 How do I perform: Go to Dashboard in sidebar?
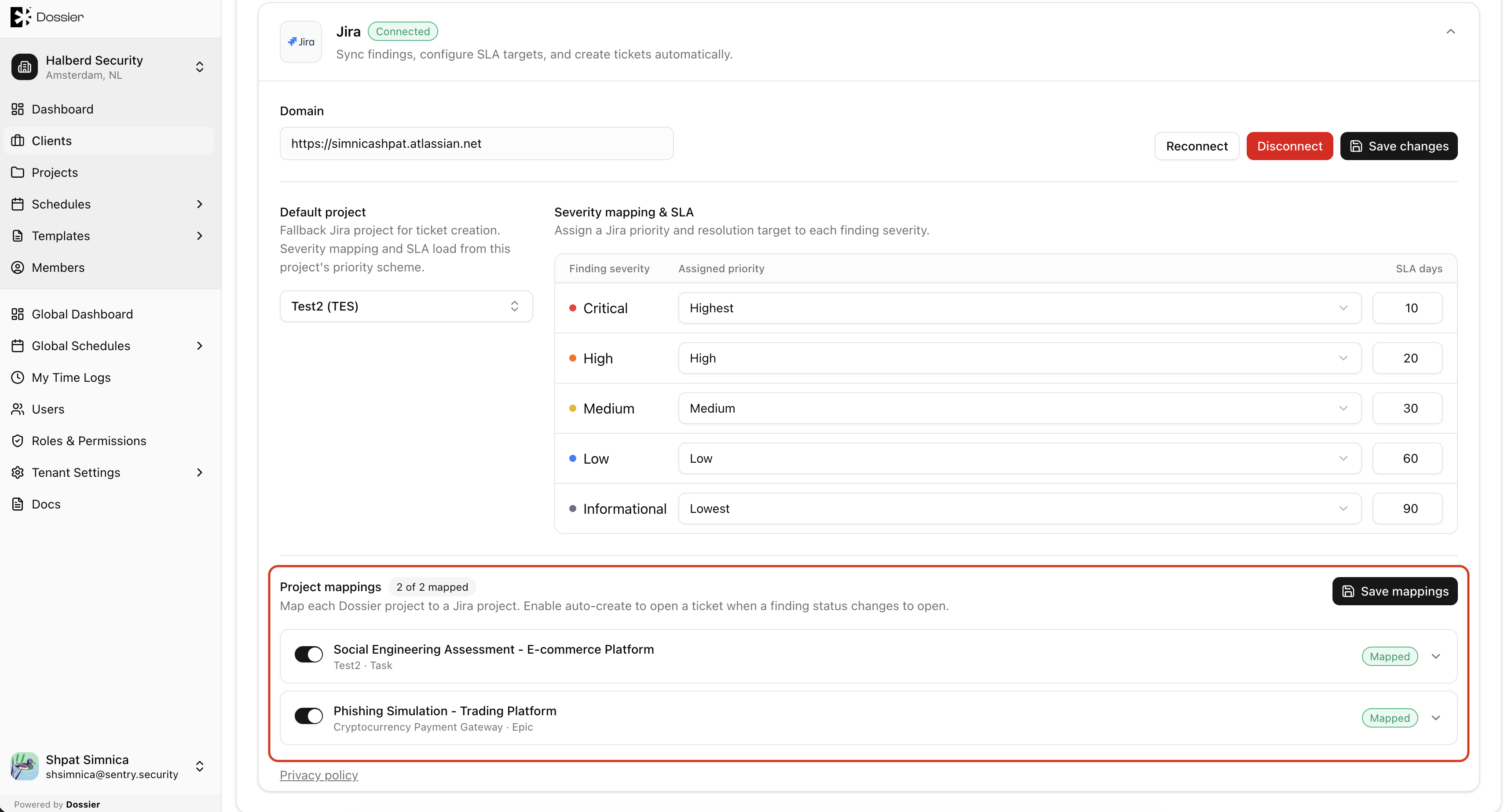(x=110, y=109)
